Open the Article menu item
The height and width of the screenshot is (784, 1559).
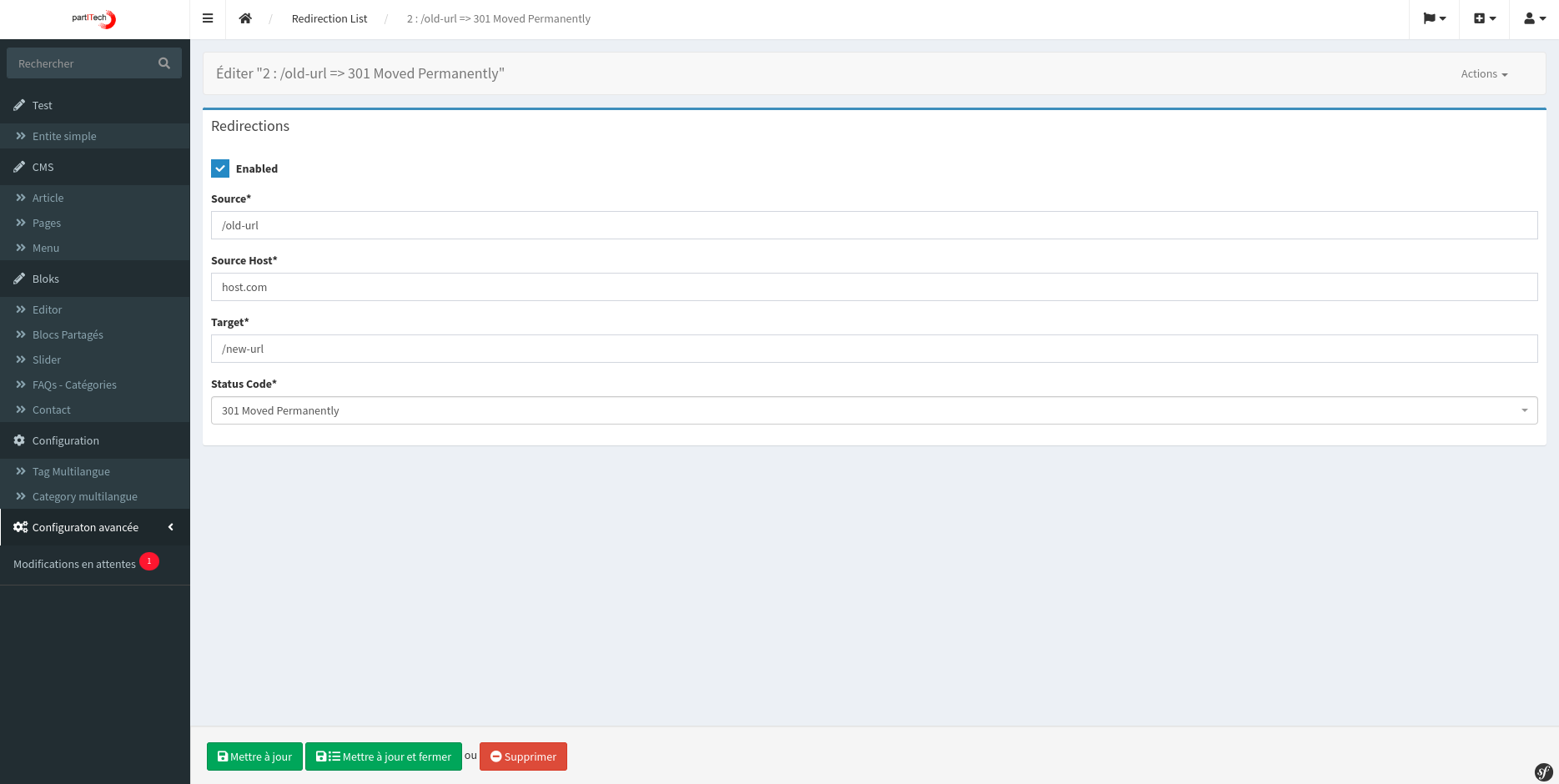48,198
